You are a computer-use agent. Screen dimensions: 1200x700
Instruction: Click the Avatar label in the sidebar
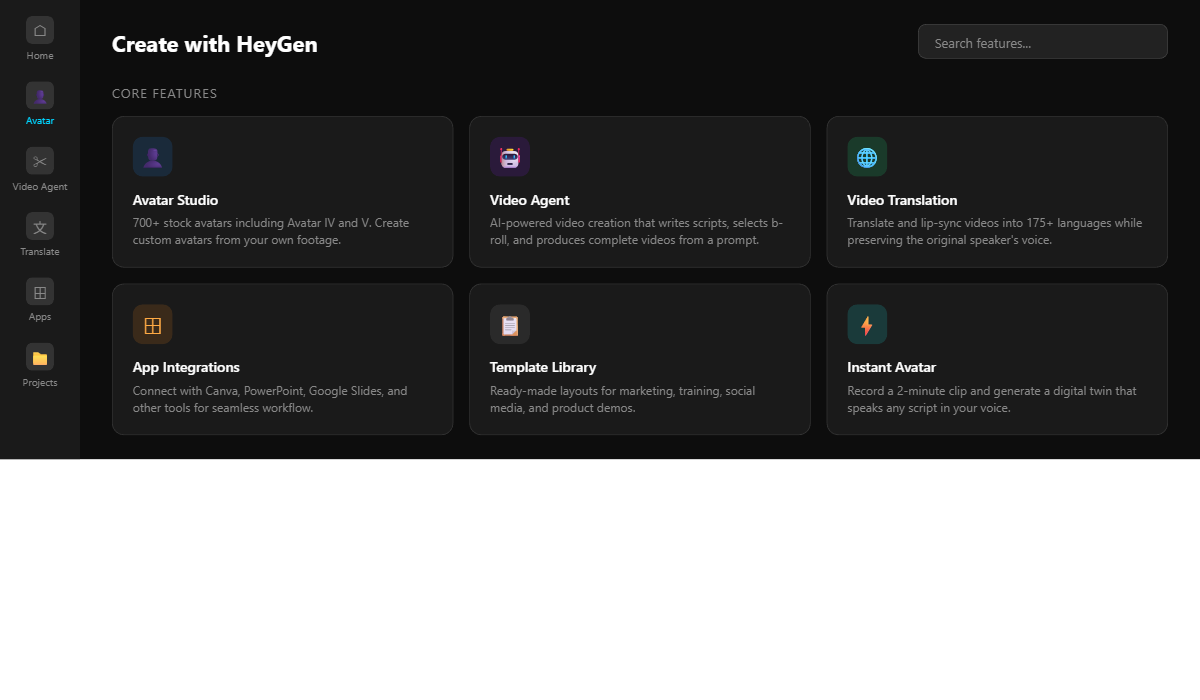tap(39, 120)
